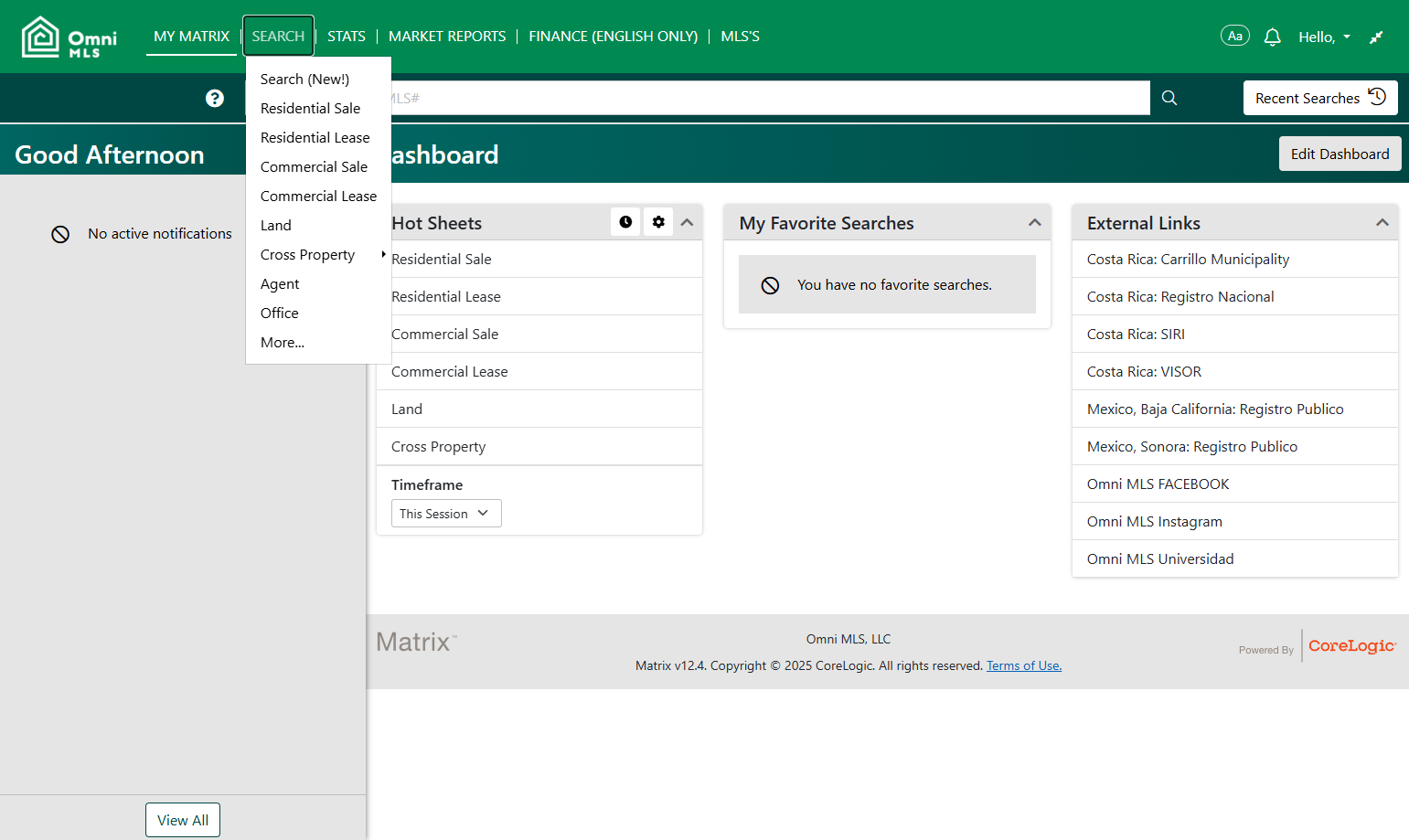Open the Hello user account dropdown
This screenshot has width=1409, height=840.
coord(1325,37)
